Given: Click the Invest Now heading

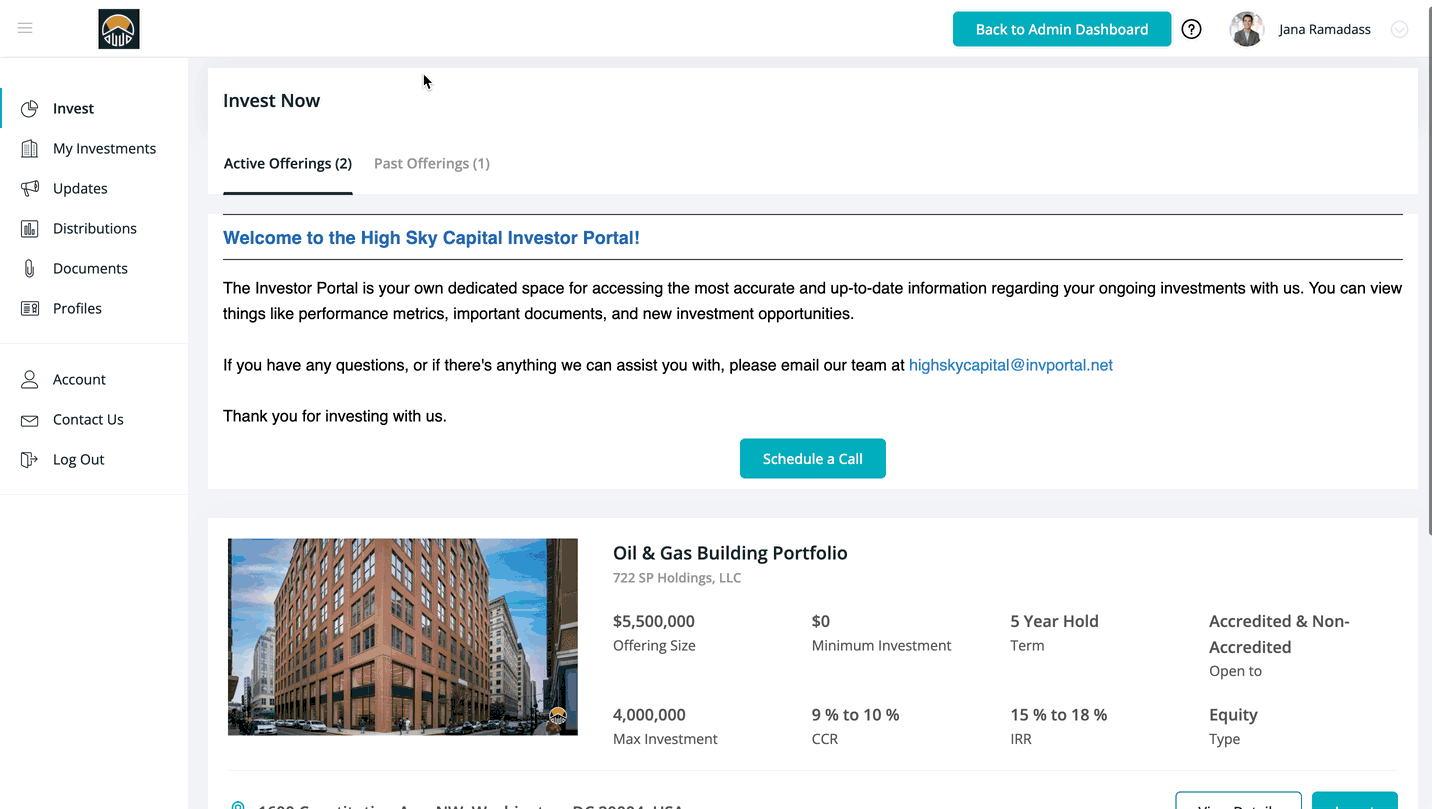Looking at the screenshot, I should point(272,100).
